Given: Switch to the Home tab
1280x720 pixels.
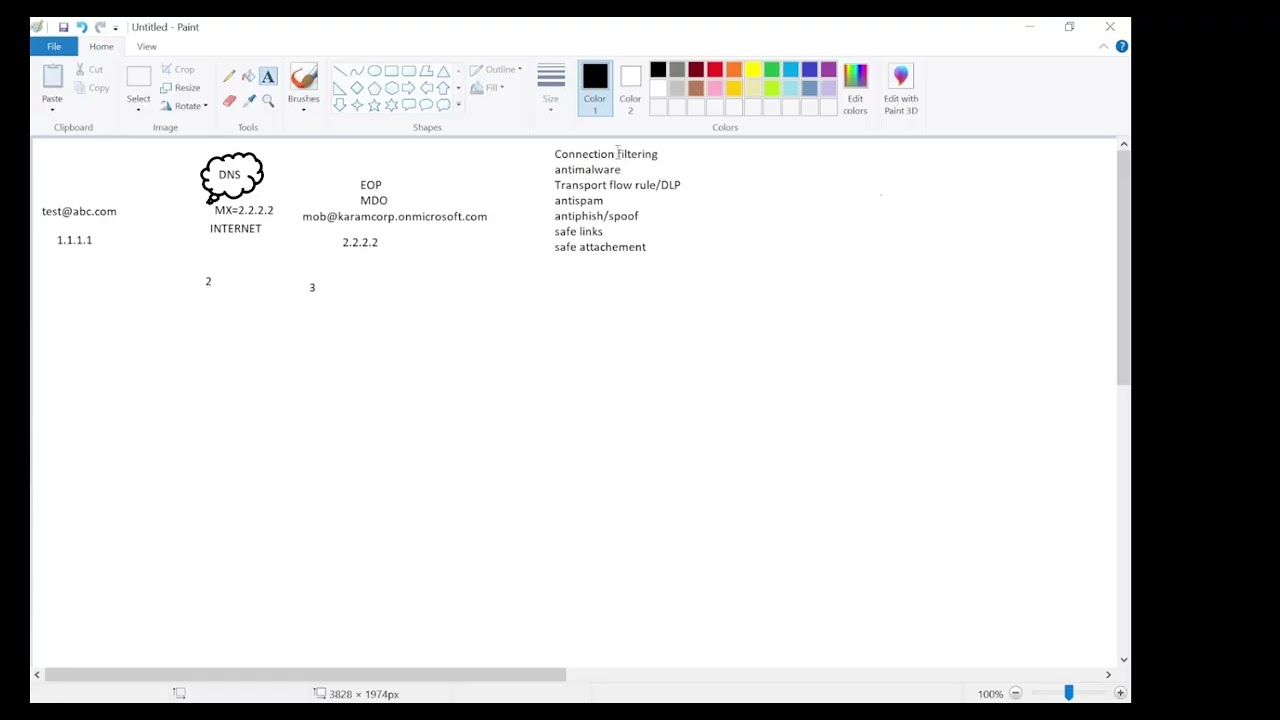Looking at the screenshot, I should click(x=101, y=46).
